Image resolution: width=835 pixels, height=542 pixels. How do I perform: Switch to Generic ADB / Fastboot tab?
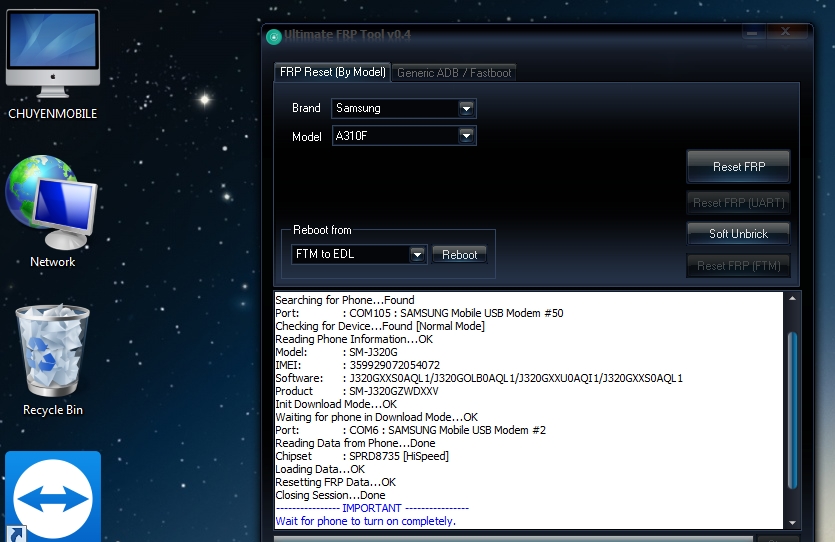(454, 73)
